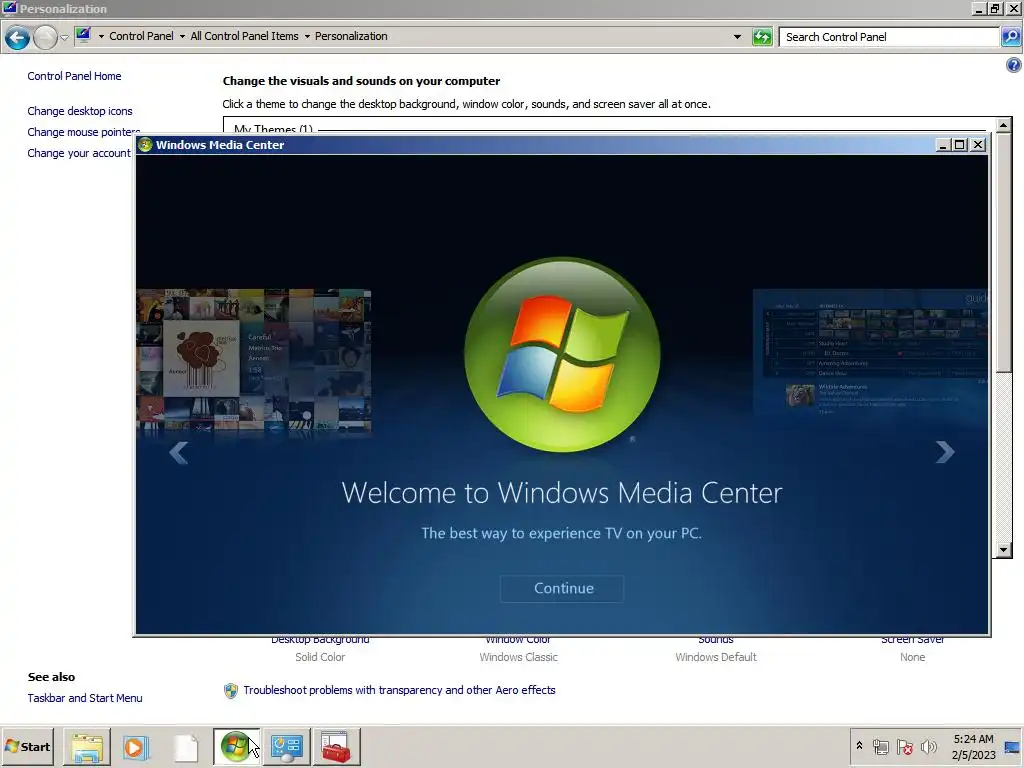This screenshot has width=1024, height=768.
Task: Maximize the Windows Media Center window
Action: 959,145
